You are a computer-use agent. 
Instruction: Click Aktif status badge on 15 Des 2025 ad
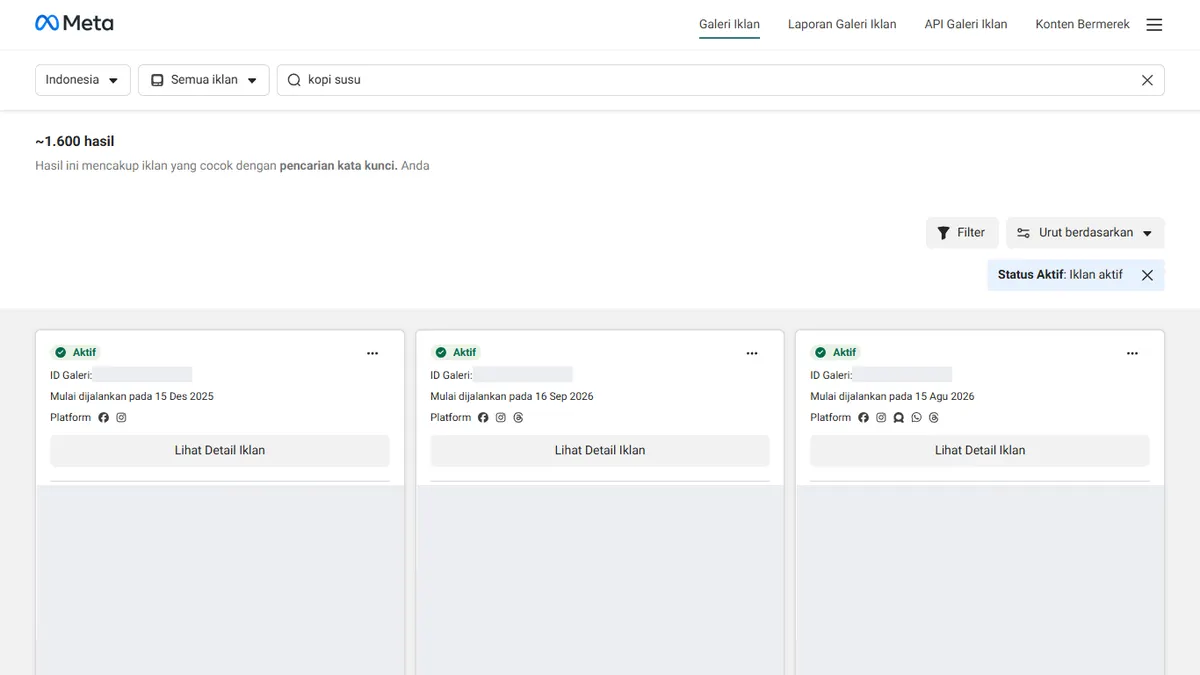tap(75, 352)
